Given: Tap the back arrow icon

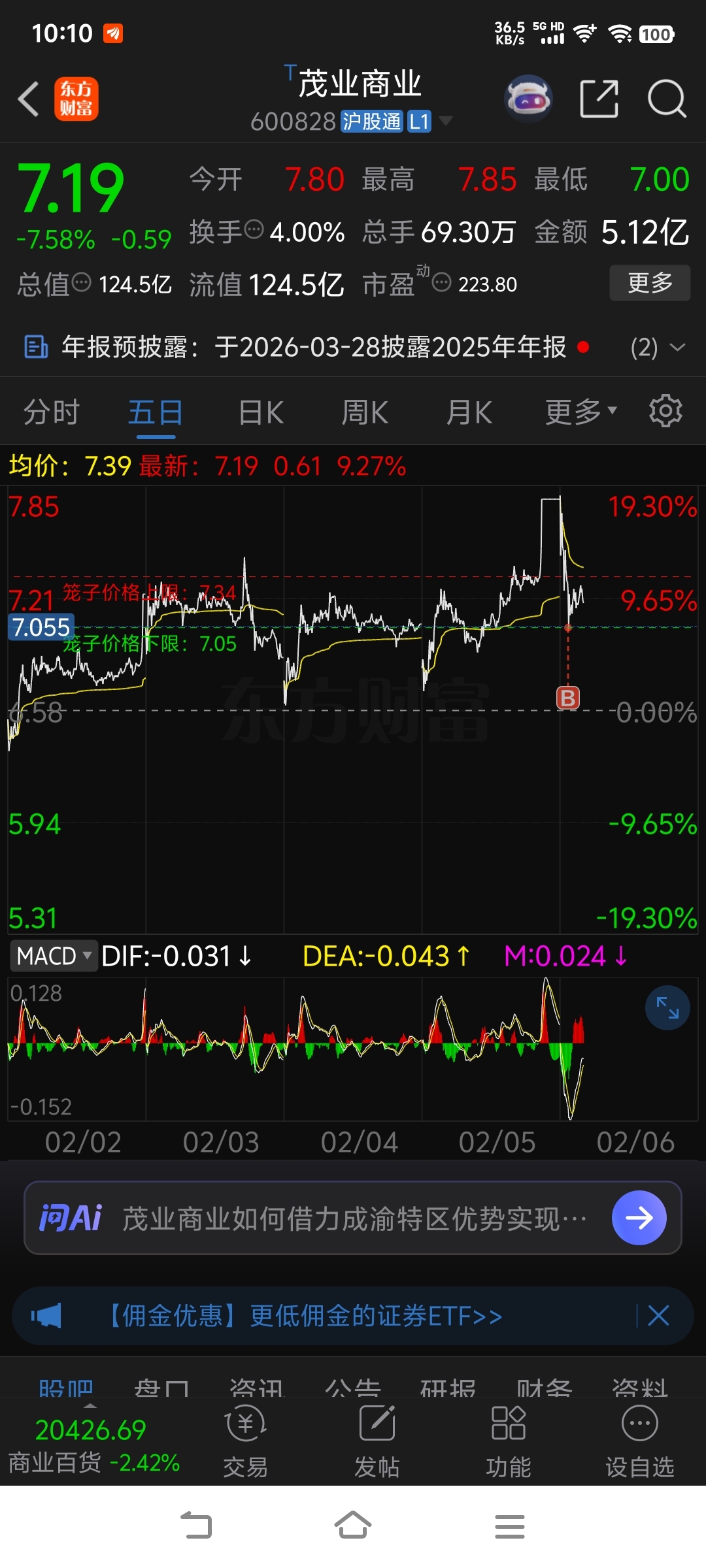Looking at the screenshot, I should click(28, 99).
